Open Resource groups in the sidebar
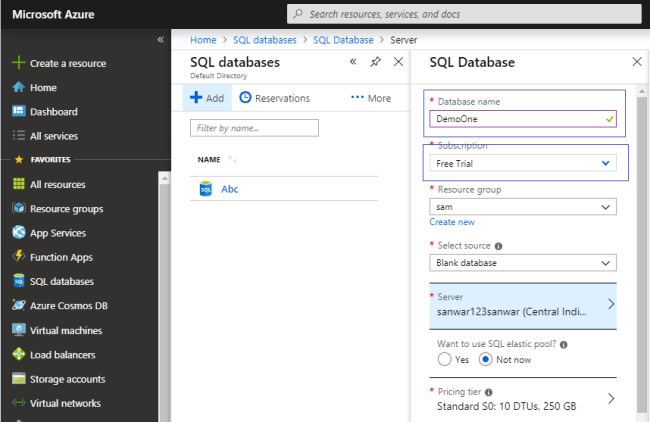The width and height of the screenshot is (650, 422). pyautogui.click(x=66, y=209)
